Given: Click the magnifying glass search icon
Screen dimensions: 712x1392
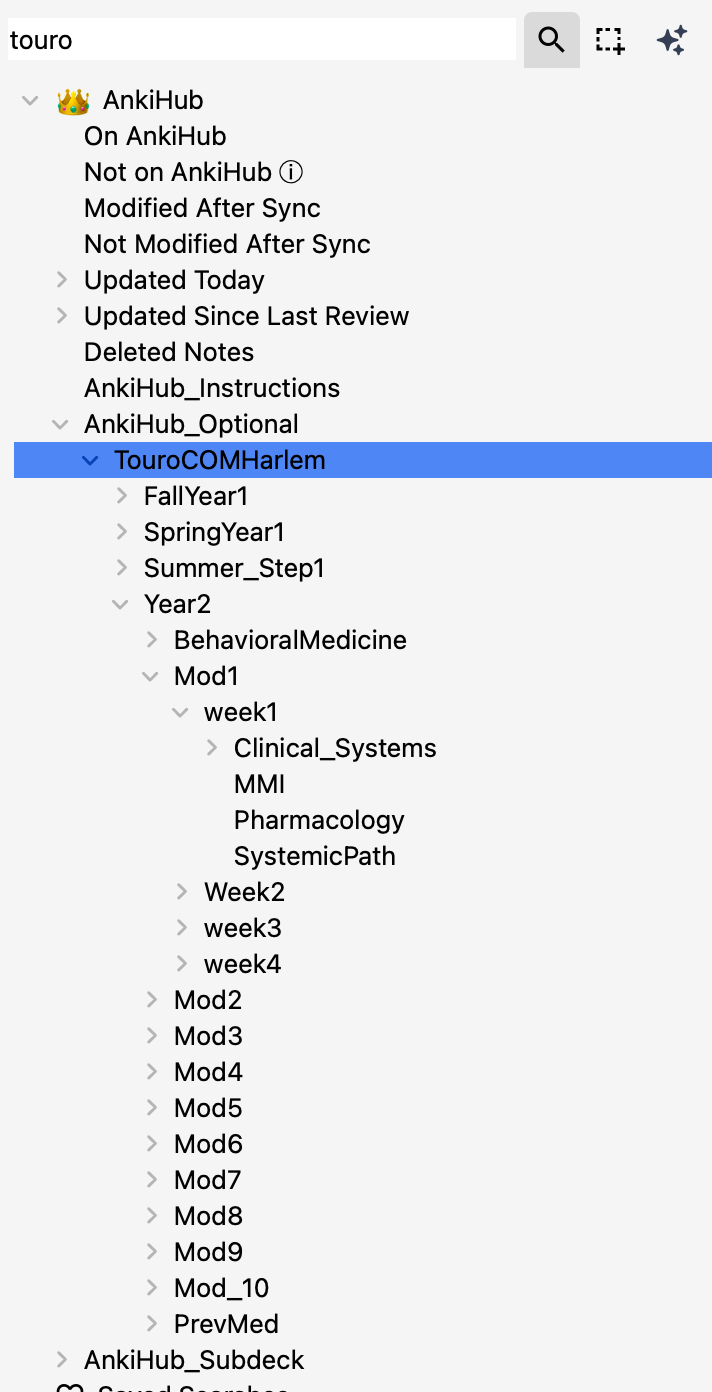Looking at the screenshot, I should point(551,40).
